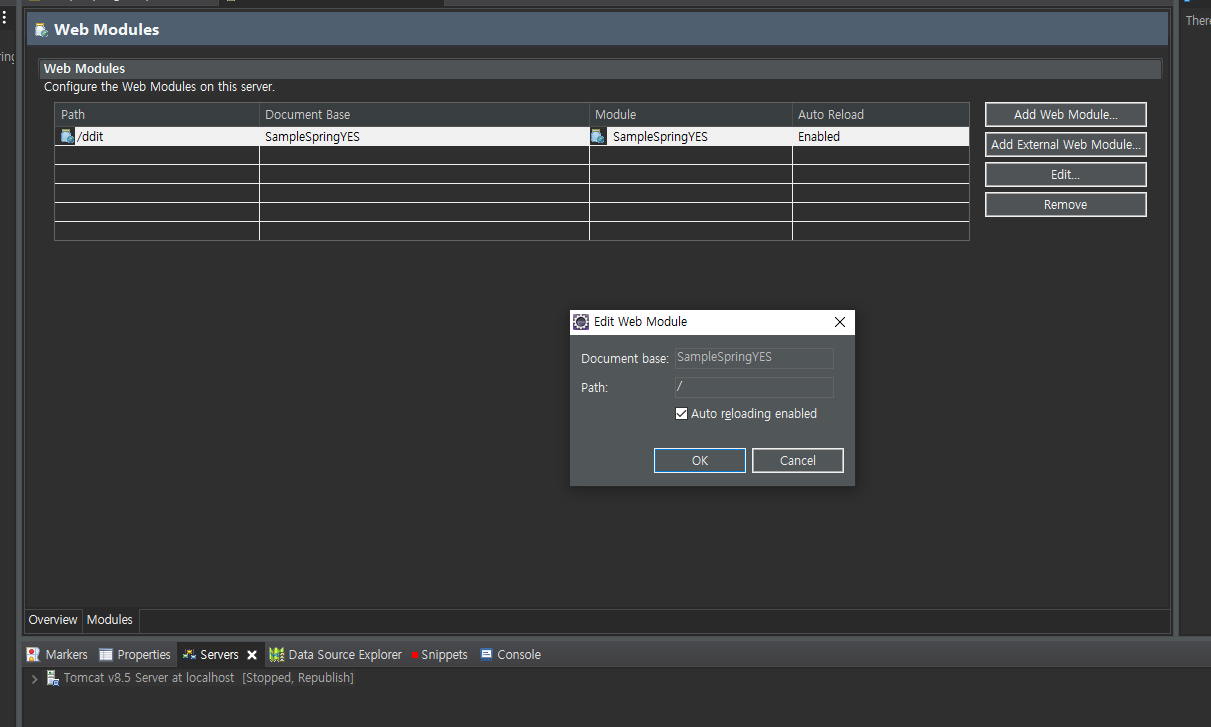Click the Auto Reload column header
The image size is (1211, 727).
[x=881, y=115]
